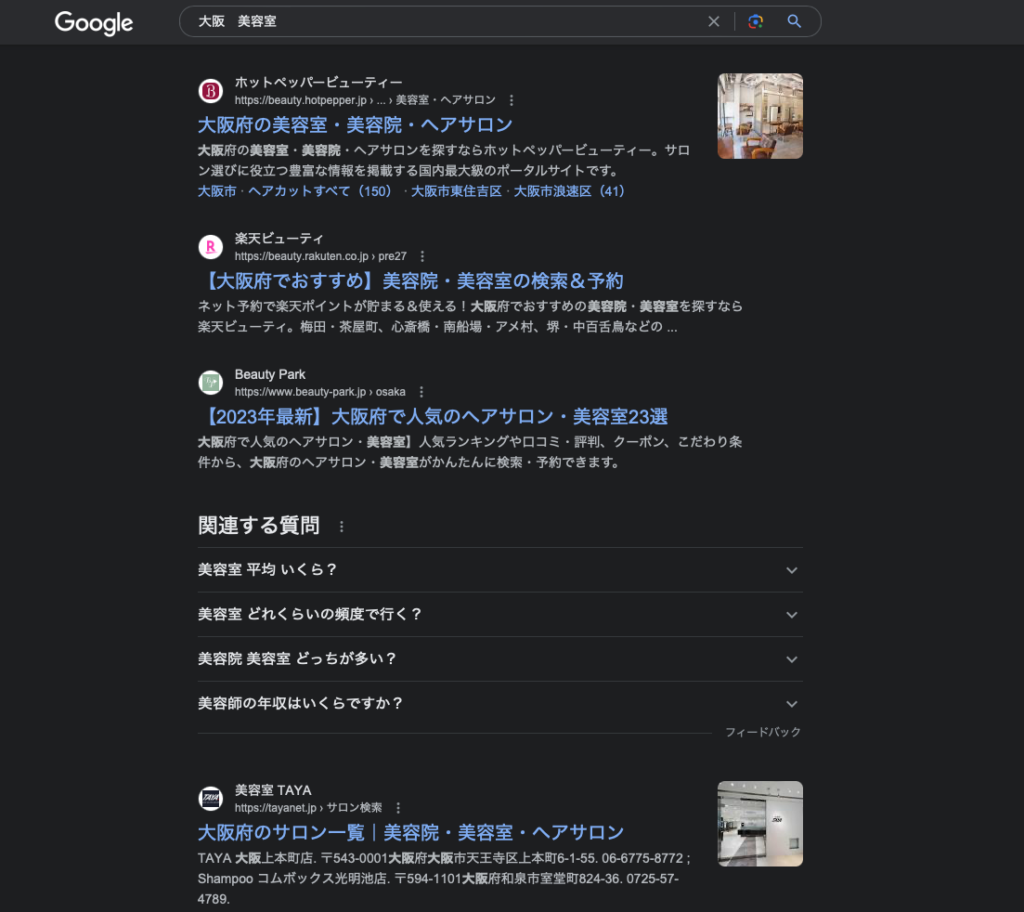Screen dimensions: 1024x912
Task: Open the TAYA salon storefront thumbnail
Action: pyautogui.click(x=760, y=824)
